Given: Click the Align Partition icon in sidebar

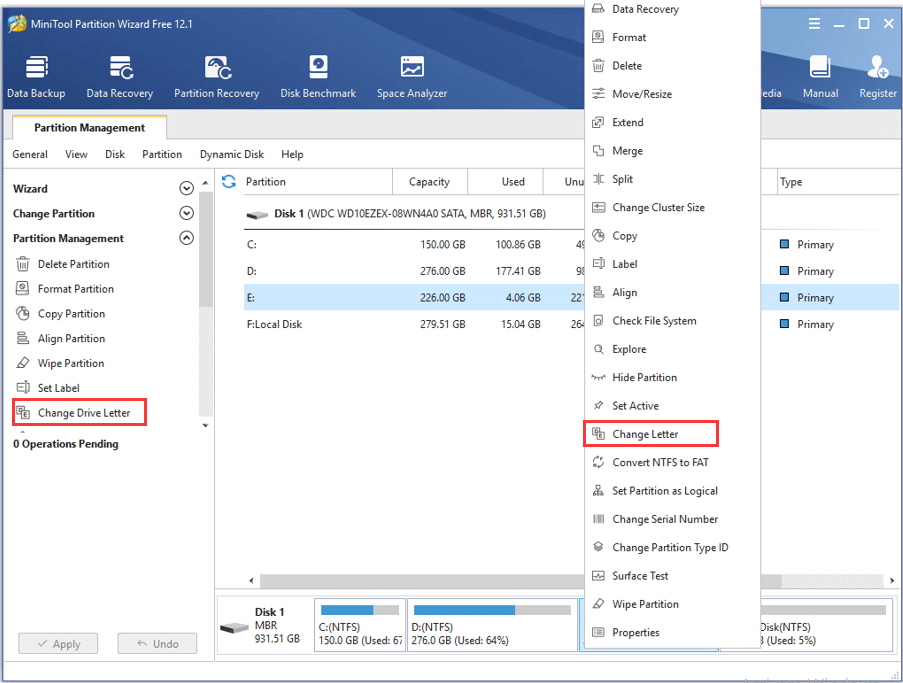Looking at the screenshot, I should coord(22,338).
